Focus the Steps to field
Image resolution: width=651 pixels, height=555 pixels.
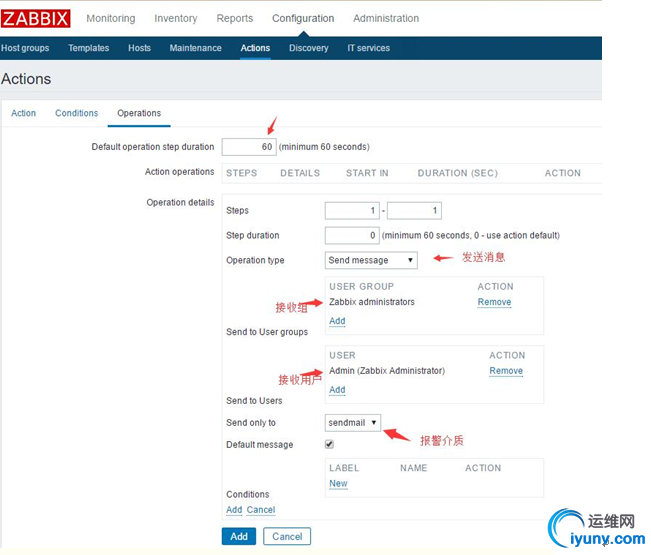pos(414,210)
